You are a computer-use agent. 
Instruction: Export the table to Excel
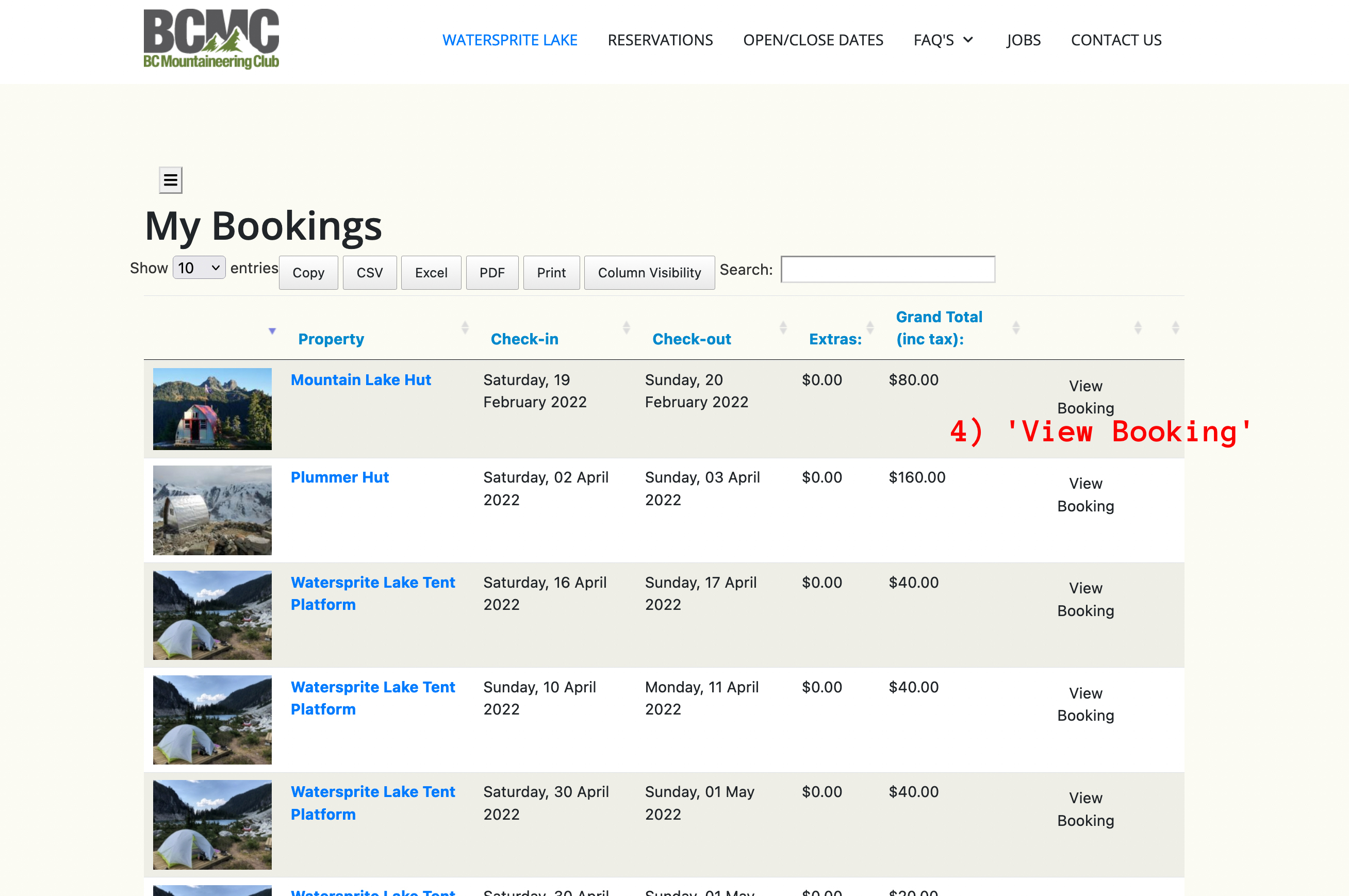[x=431, y=273]
